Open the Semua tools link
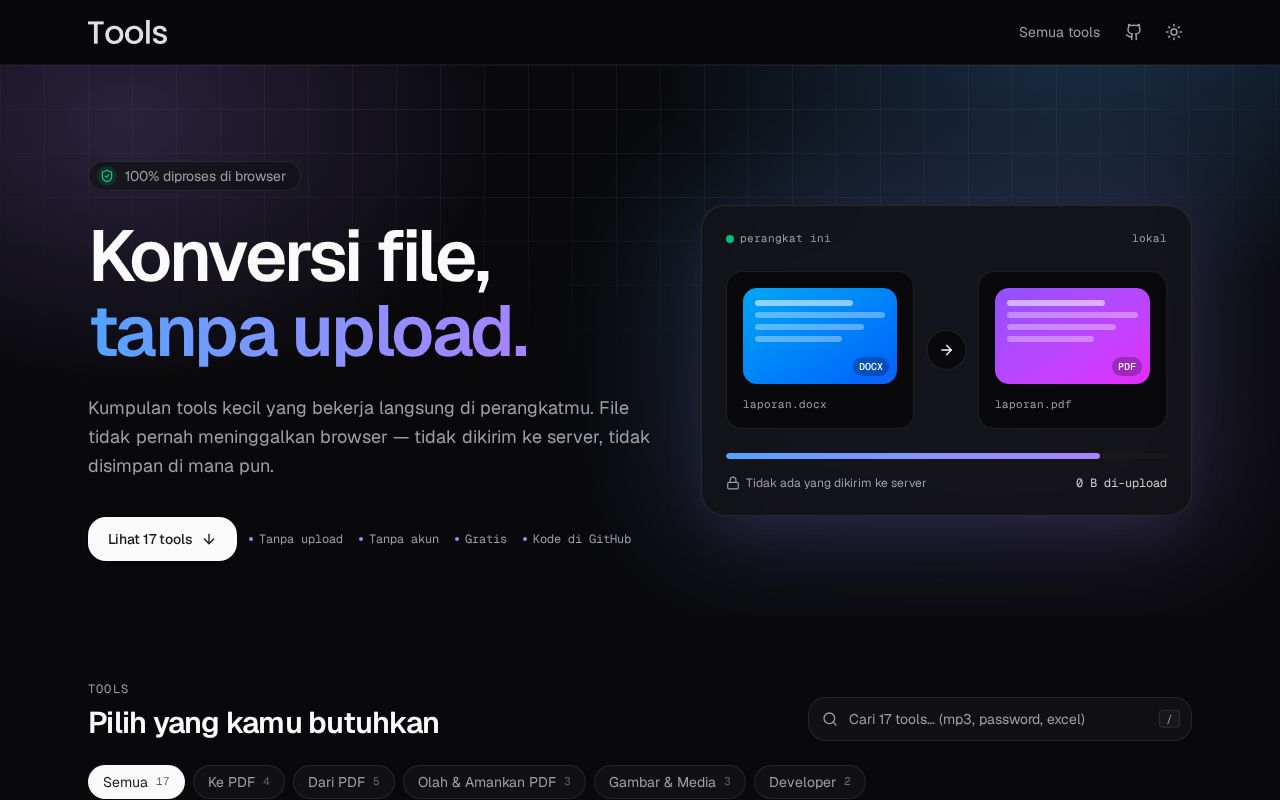This screenshot has width=1280, height=800. (1059, 32)
